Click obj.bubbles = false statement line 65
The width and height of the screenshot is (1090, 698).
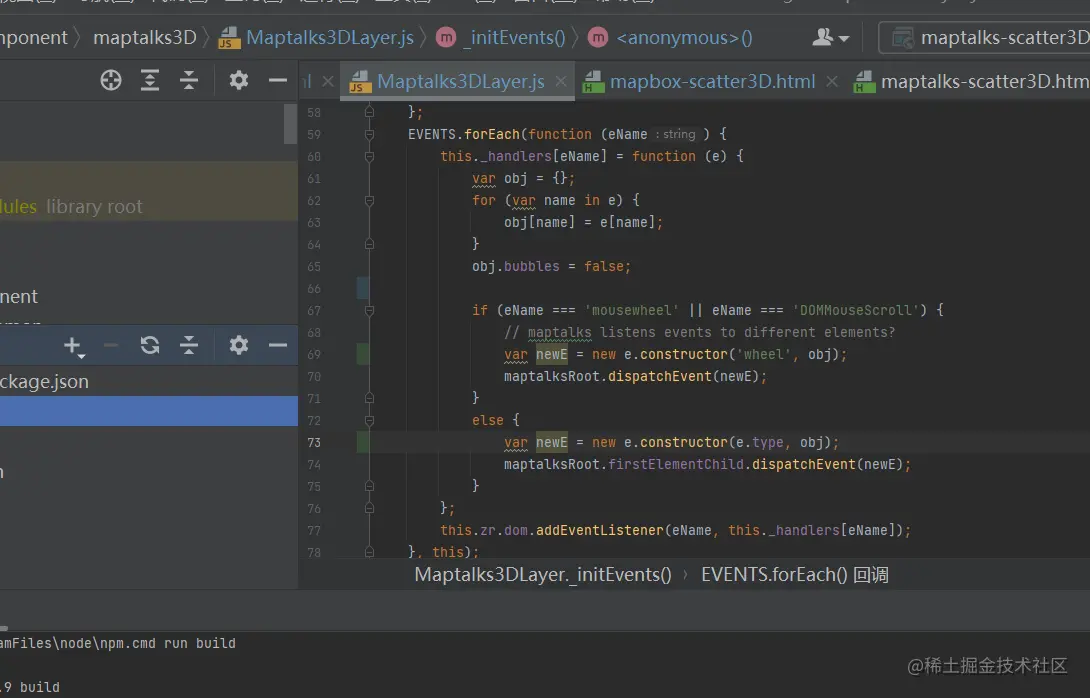pos(551,266)
